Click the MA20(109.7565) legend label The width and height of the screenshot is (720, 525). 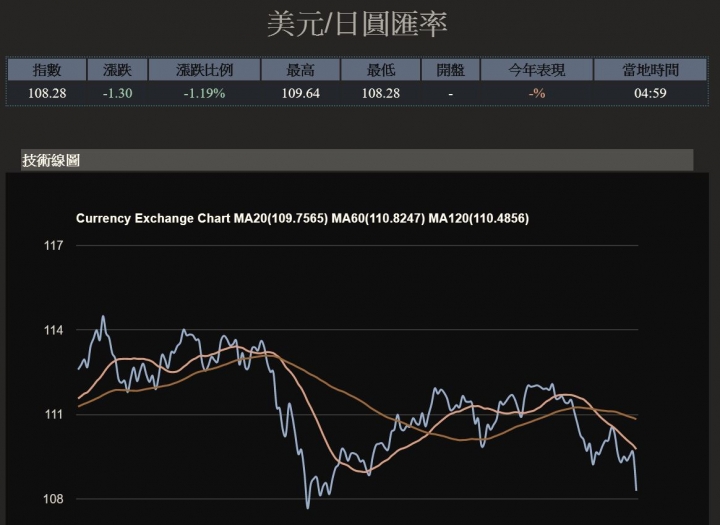coord(281,218)
